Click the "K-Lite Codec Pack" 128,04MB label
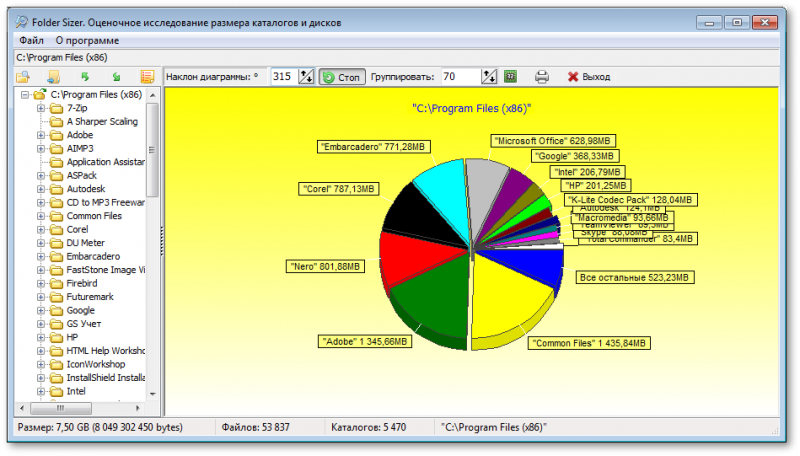Viewport: 800px width, 456px height. click(630, 200)
